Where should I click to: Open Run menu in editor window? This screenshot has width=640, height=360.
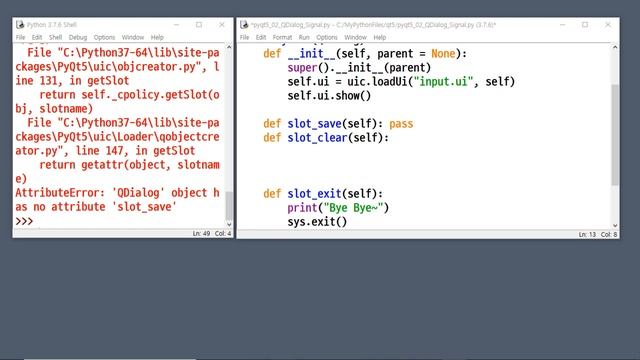[304, 37]
